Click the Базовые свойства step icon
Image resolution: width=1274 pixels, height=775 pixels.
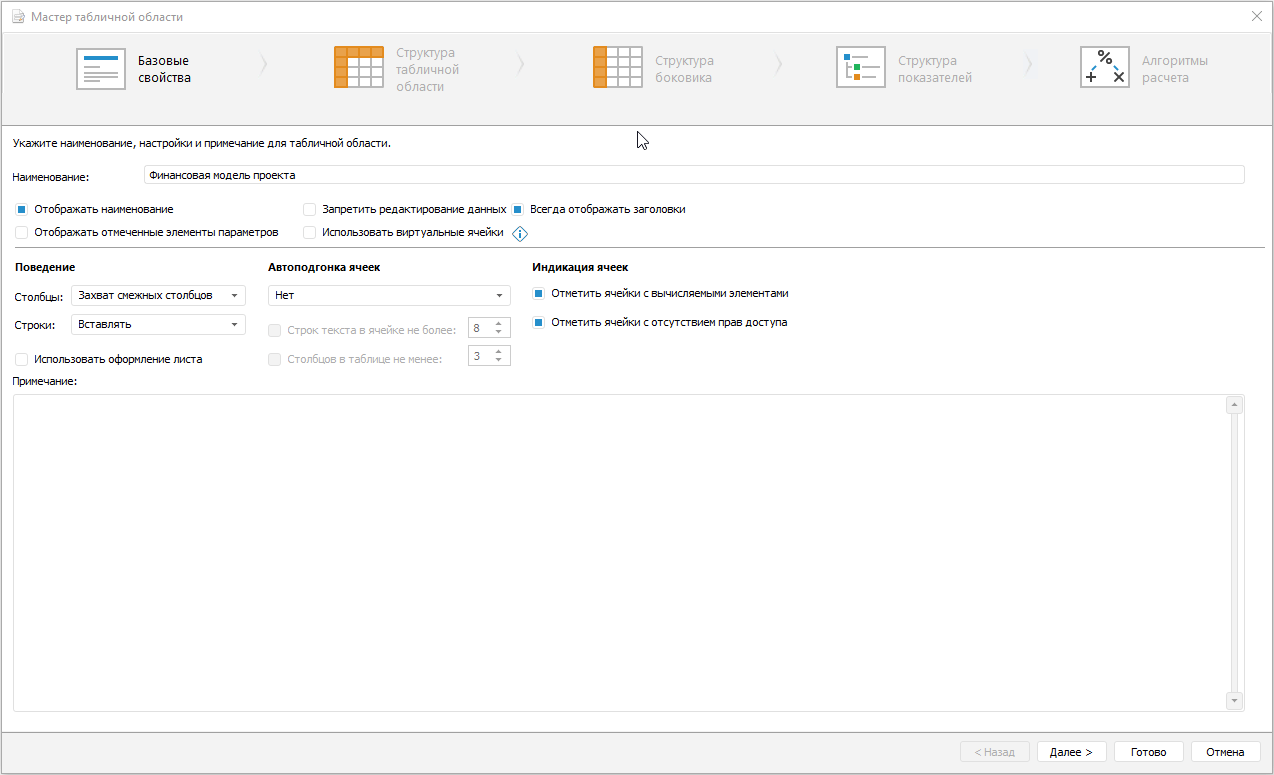pyautogui.click(x=101, y=69)
